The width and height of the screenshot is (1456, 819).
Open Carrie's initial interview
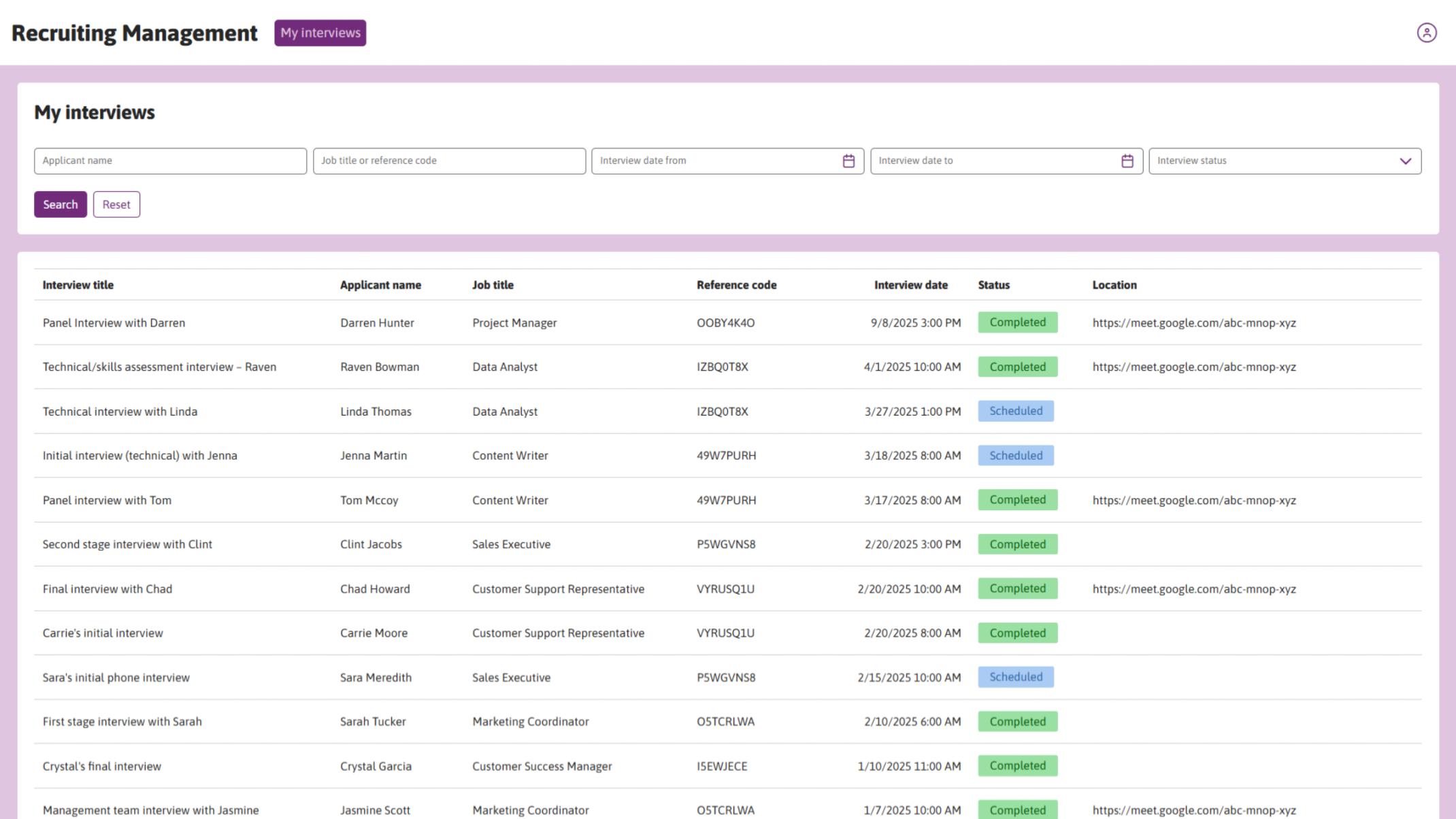(103, 633)
